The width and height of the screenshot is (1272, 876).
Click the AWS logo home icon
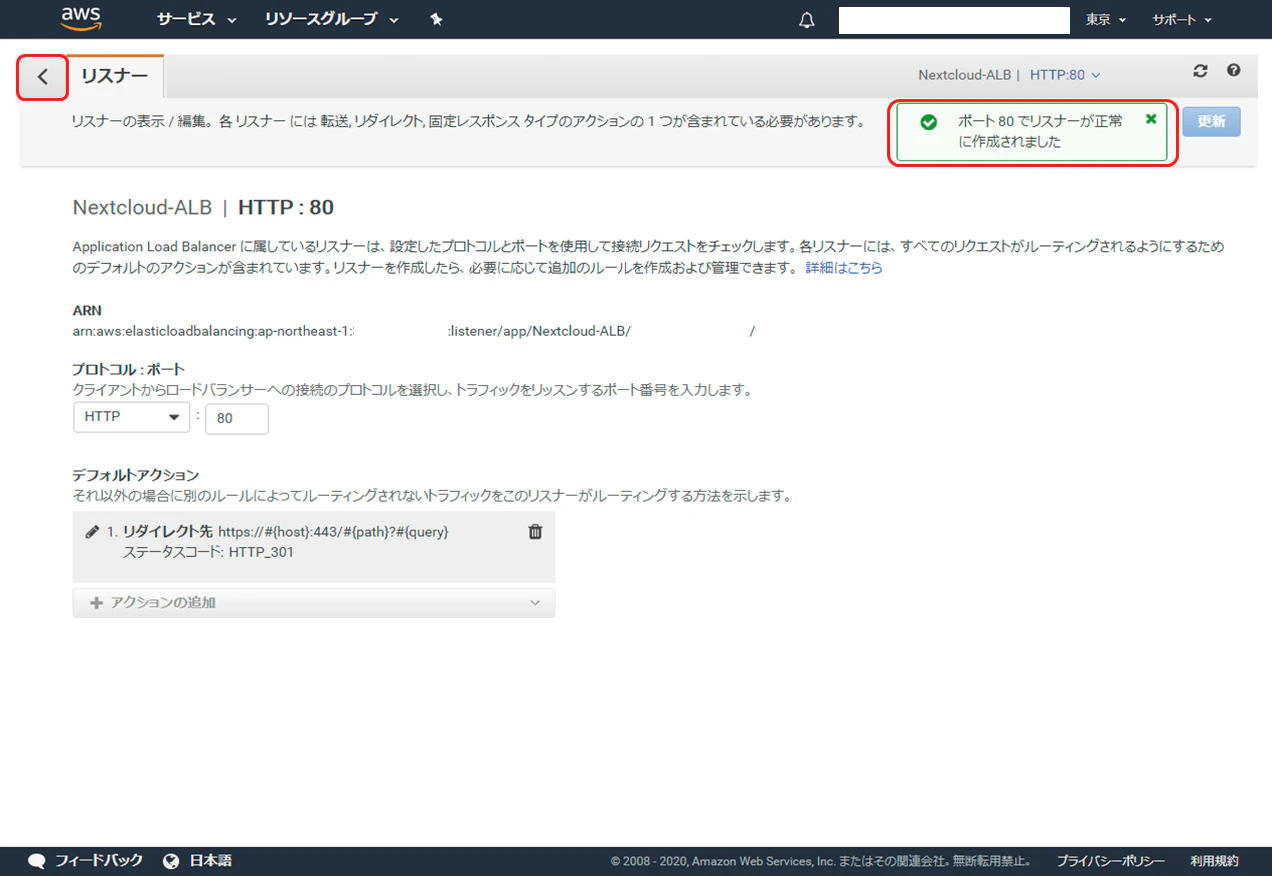(x=80, y=17)
